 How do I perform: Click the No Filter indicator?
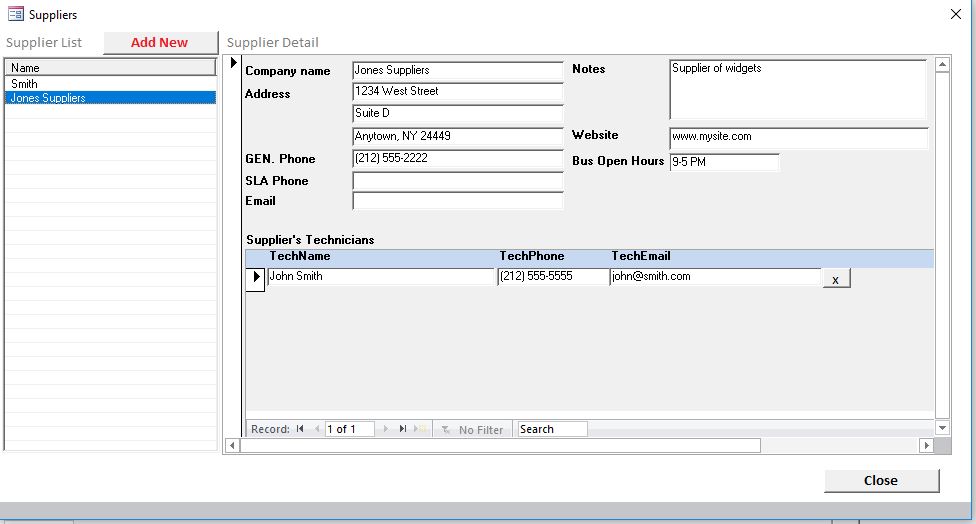click(x=472, y=429)
